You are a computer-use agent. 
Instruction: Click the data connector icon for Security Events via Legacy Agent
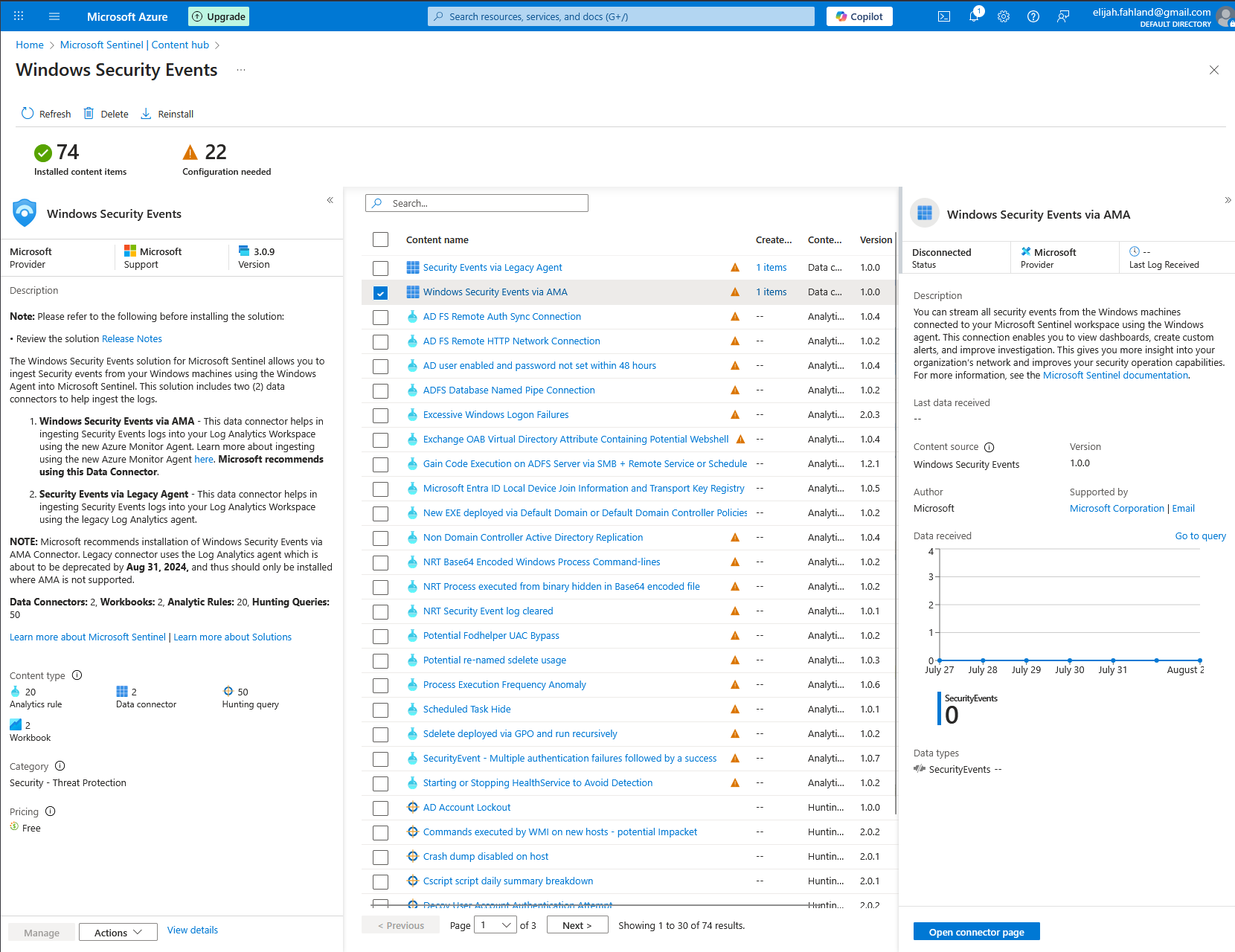click(413, 267)
